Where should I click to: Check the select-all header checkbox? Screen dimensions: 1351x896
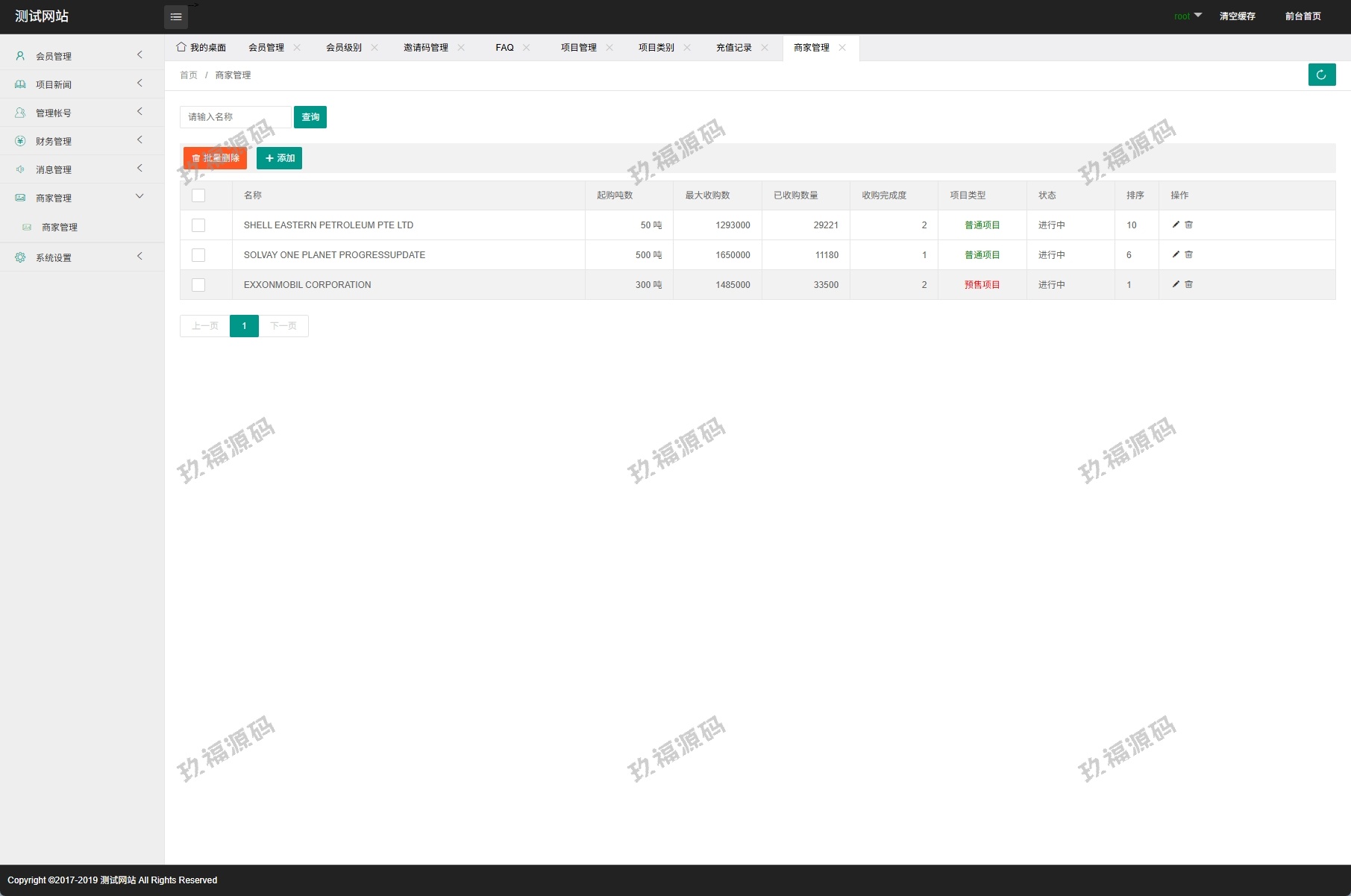pos(198,195)
